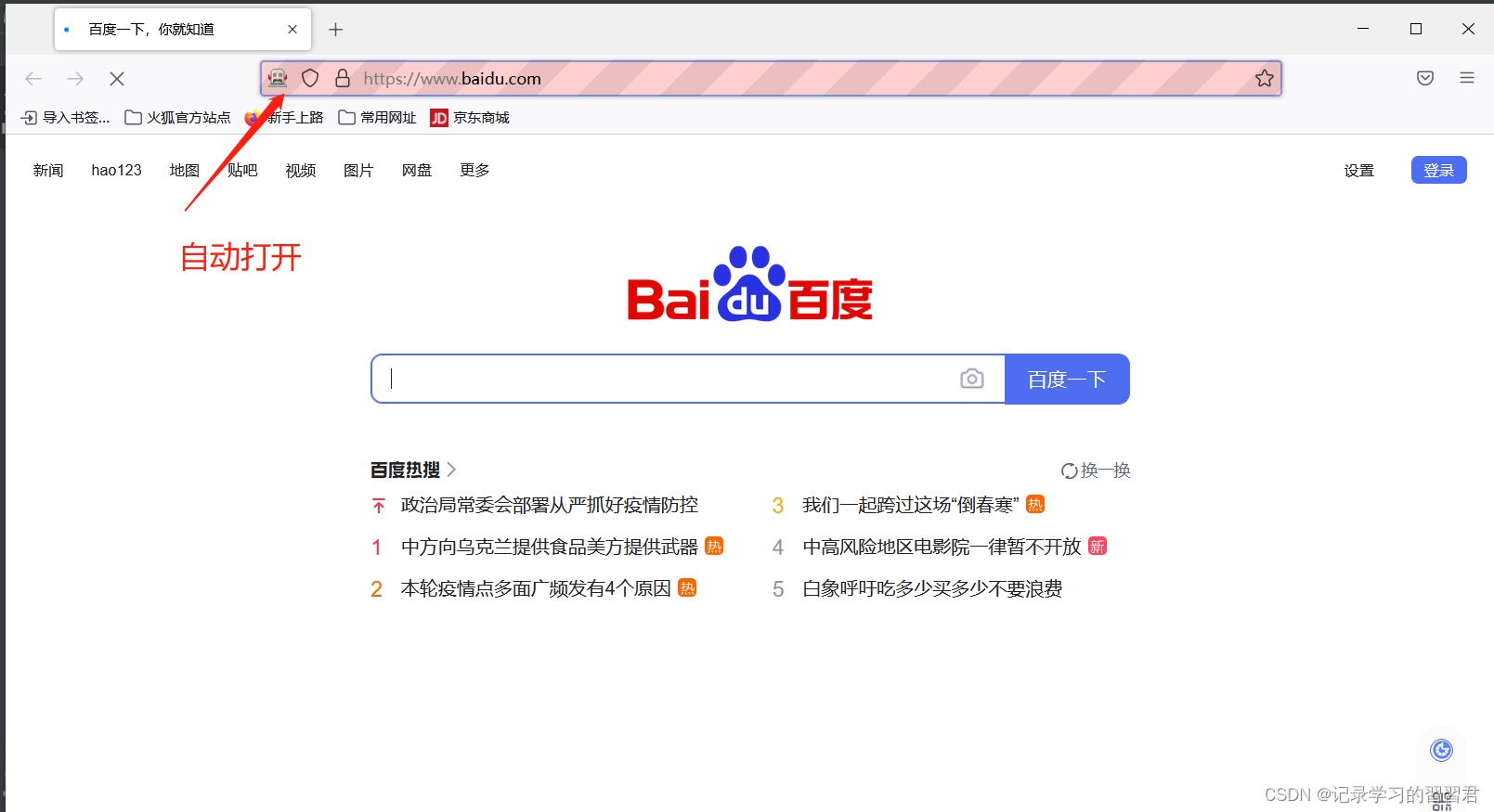Open hot search 我们一起跨过这场"倒春寒"
The width and height of the screenshot is (1494, 812).
911,506
